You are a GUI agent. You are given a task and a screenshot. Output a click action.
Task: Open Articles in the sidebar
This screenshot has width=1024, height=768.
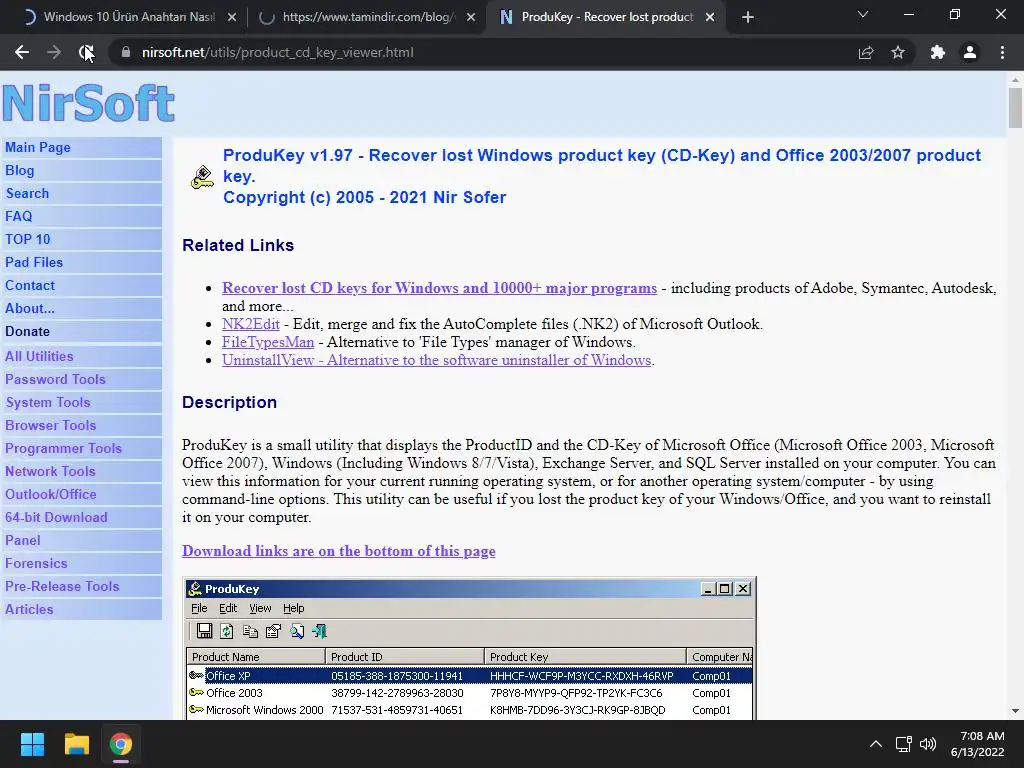point(82,609)
